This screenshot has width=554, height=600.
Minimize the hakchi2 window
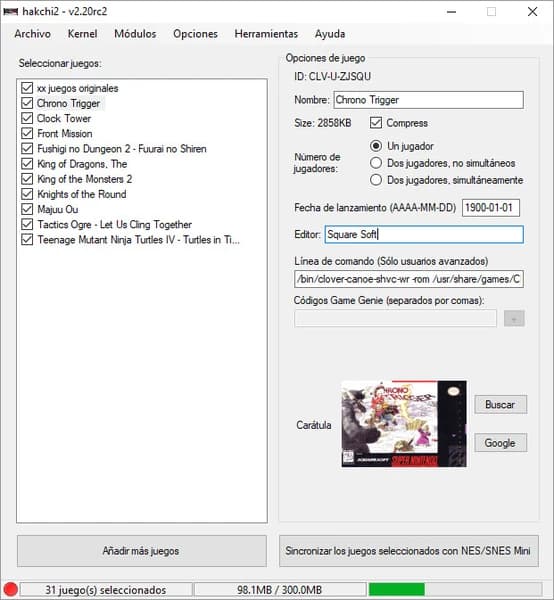[x=451, y=12]
